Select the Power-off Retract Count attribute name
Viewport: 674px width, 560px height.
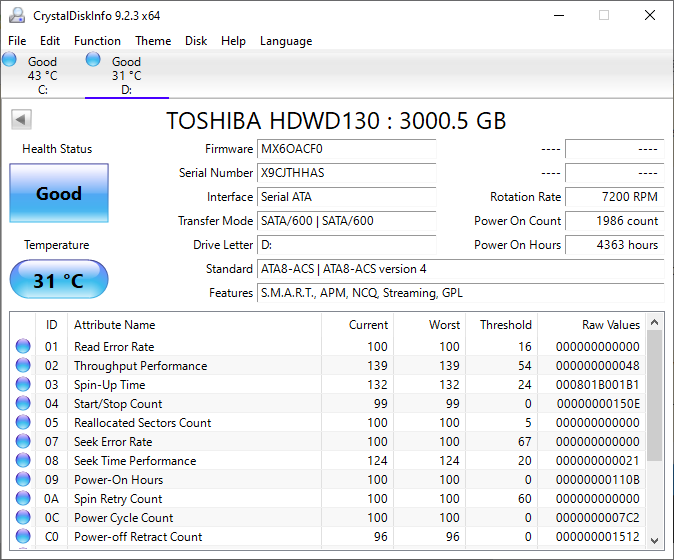[138, 537]
